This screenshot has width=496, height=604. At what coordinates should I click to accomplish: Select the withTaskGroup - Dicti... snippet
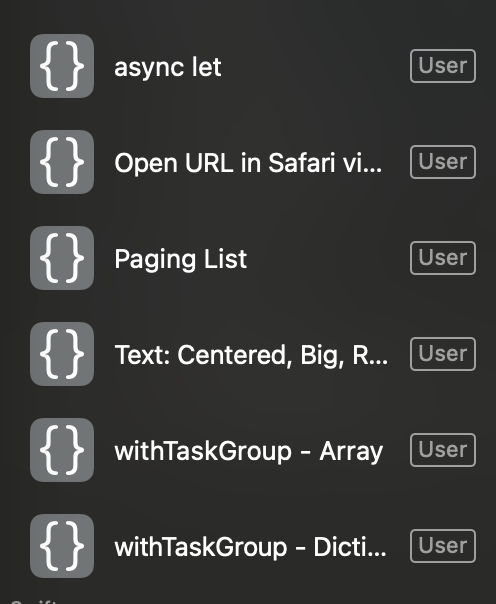tap(250, 547)
